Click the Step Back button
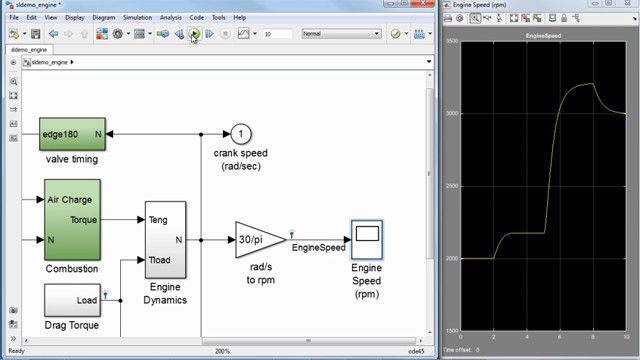The height and width of the screenshot is (360, 640). pos(179,34)
